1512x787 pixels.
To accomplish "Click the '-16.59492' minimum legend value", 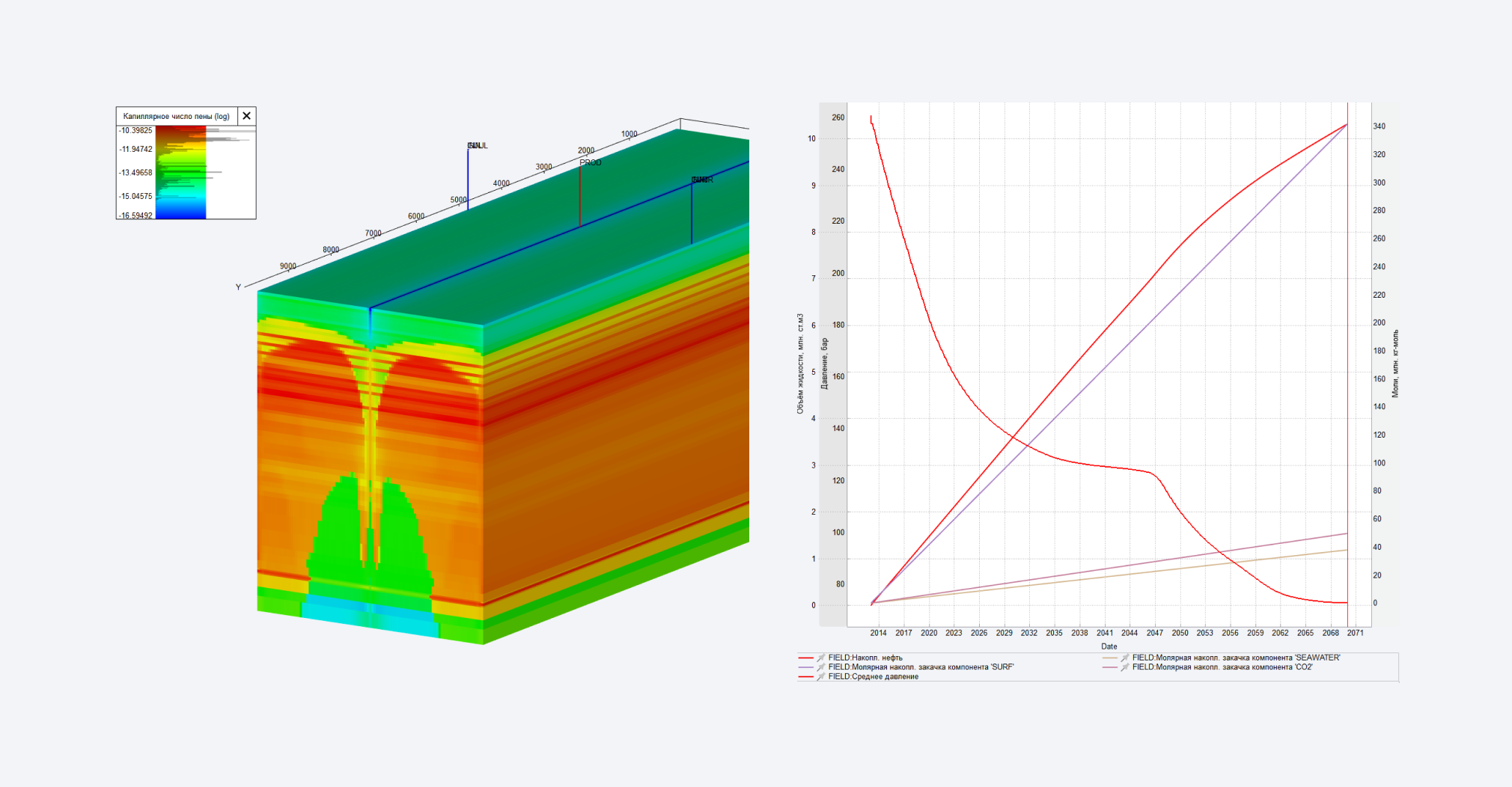I will [x=135, y=215].
